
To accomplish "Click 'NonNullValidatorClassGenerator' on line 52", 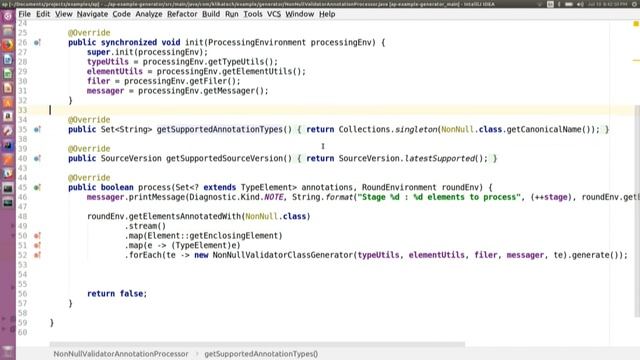I will (x=283, y=255).
